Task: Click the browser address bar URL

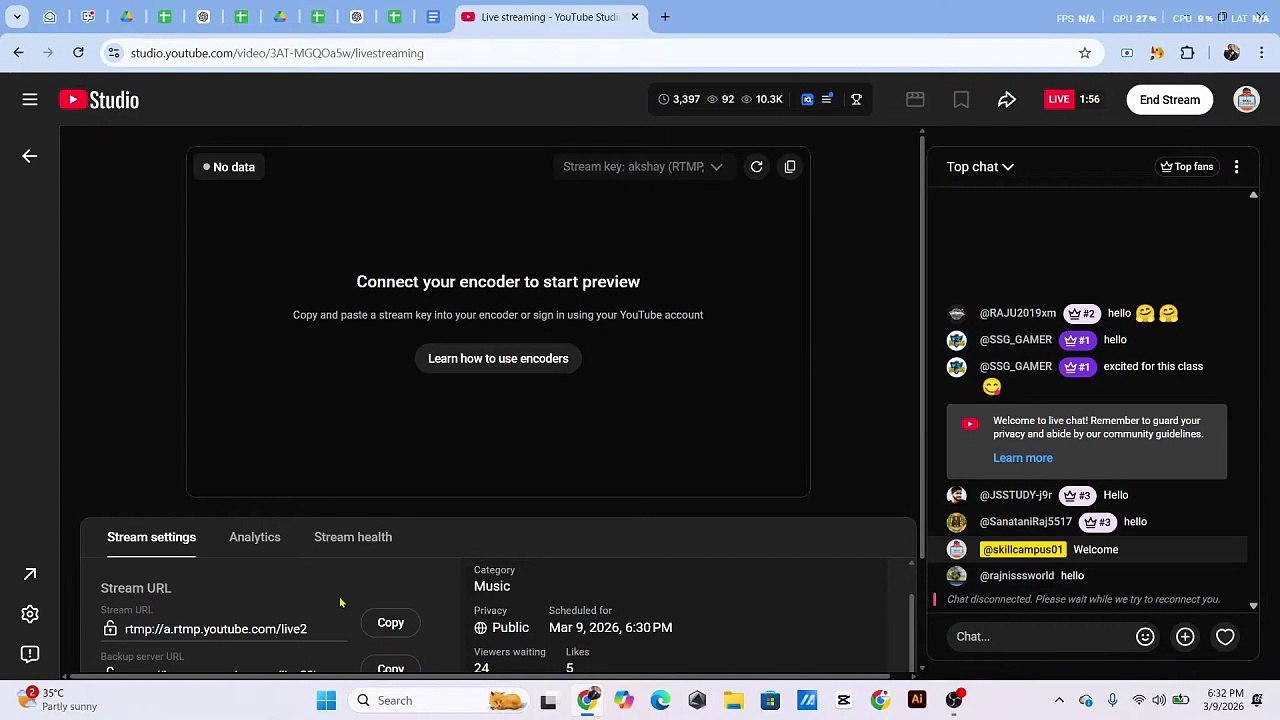Action: coord(277,53)
